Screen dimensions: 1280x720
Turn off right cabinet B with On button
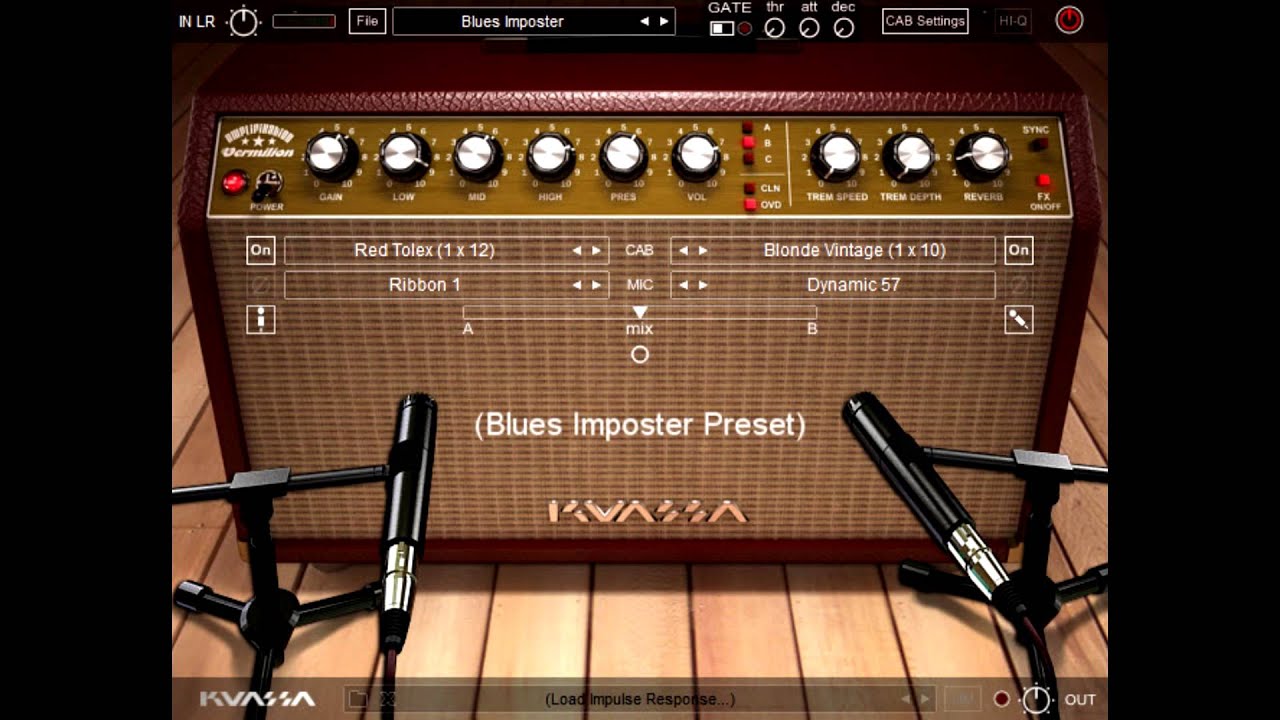1019,250
